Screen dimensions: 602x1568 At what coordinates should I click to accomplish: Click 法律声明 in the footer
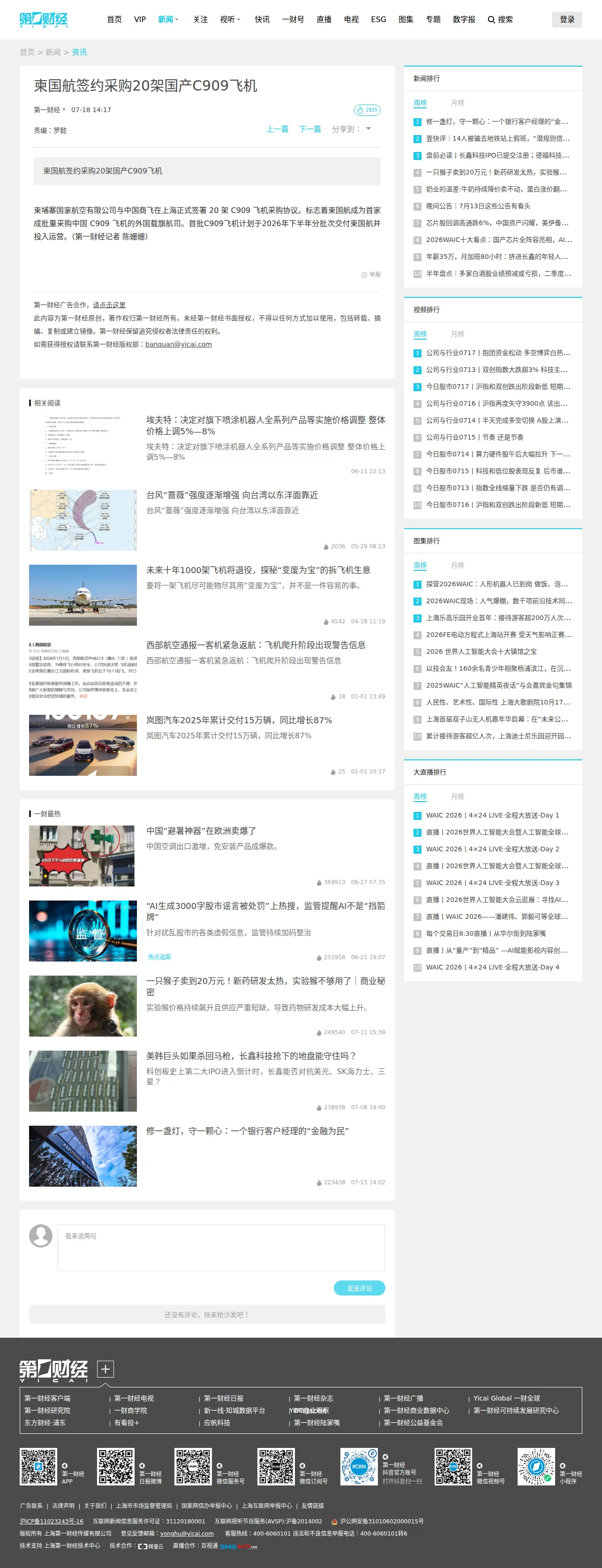point(63,1506)
